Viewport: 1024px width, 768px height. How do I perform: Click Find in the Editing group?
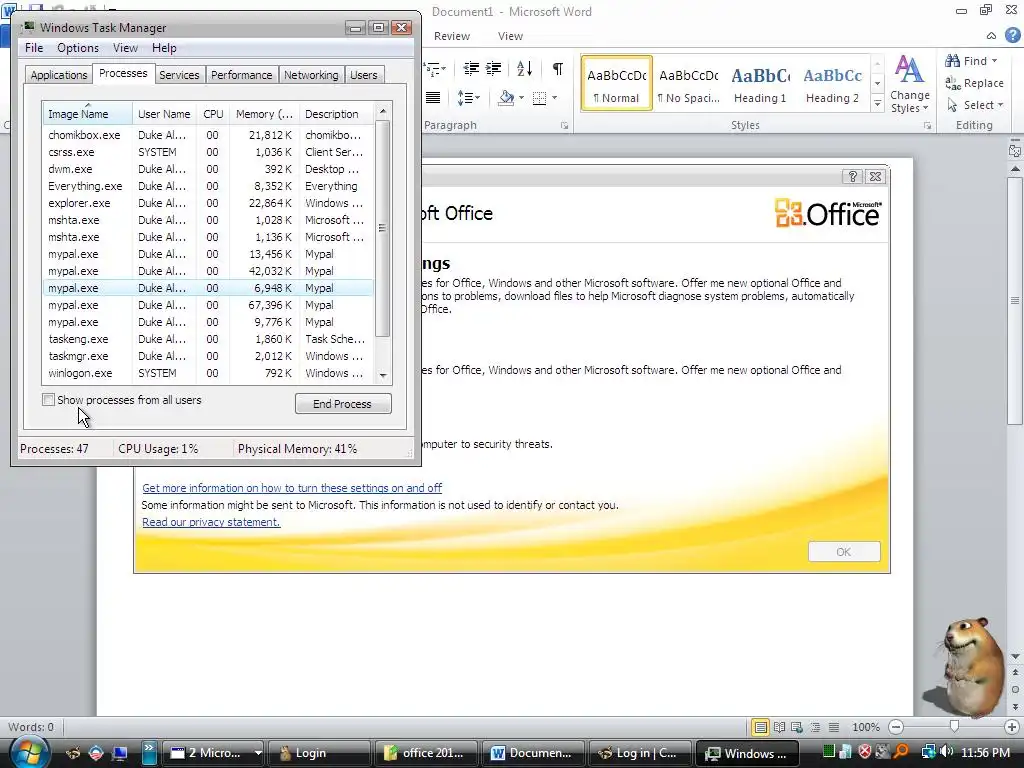(x=970, y=61)
